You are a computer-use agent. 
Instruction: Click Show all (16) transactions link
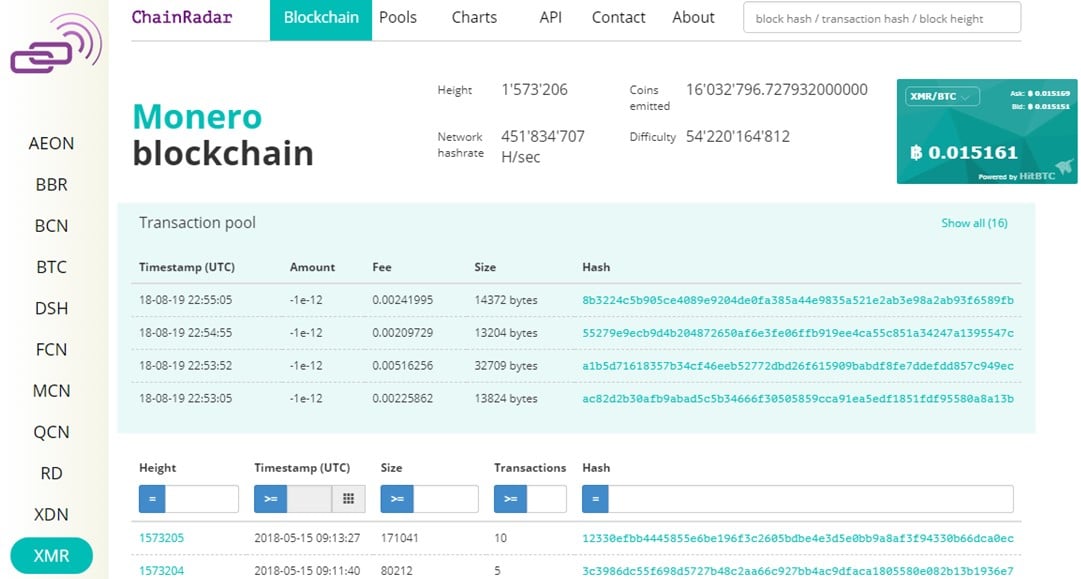coord(974,223)
